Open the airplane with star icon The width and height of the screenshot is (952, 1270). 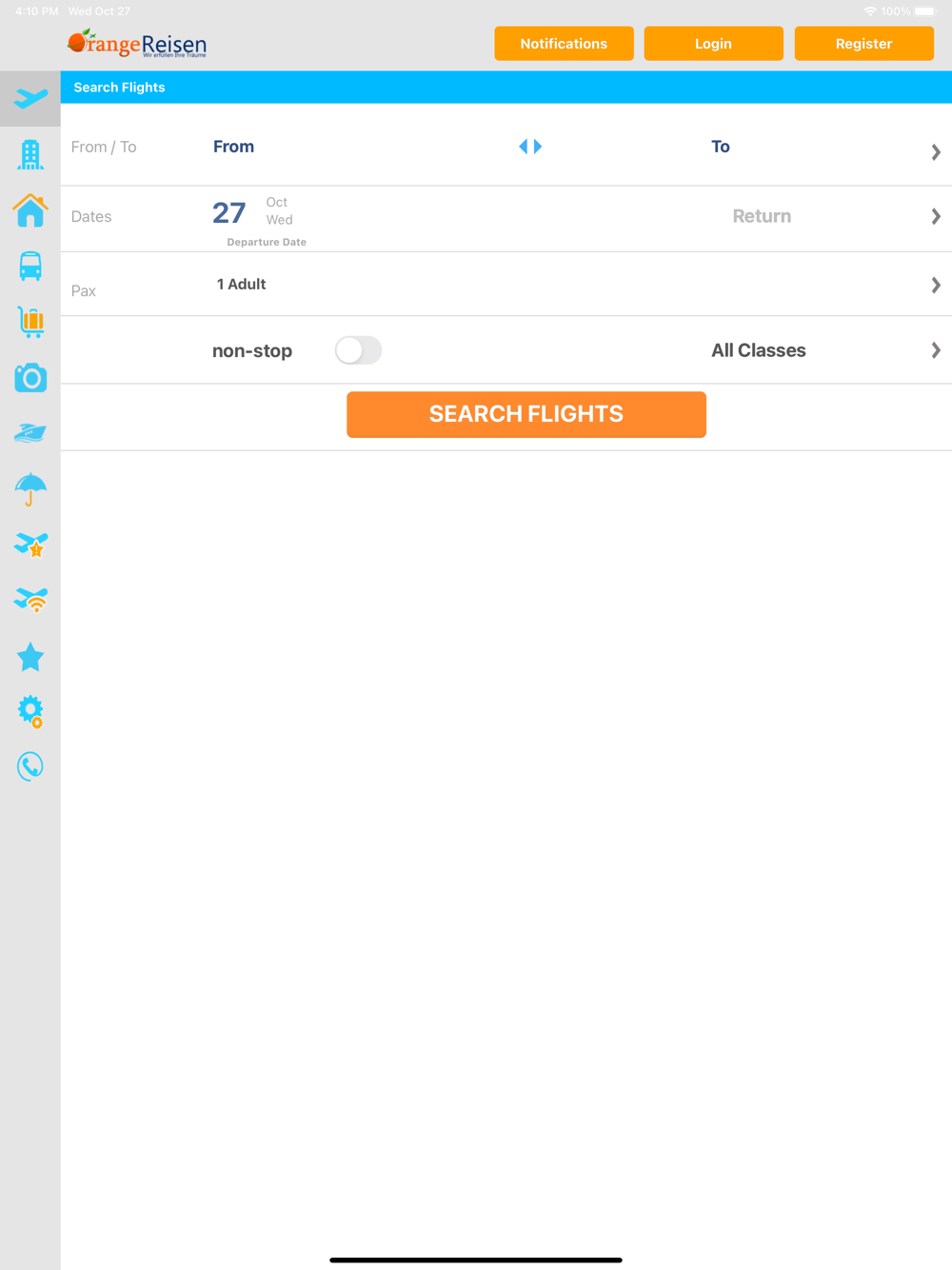tap(30, 545)
